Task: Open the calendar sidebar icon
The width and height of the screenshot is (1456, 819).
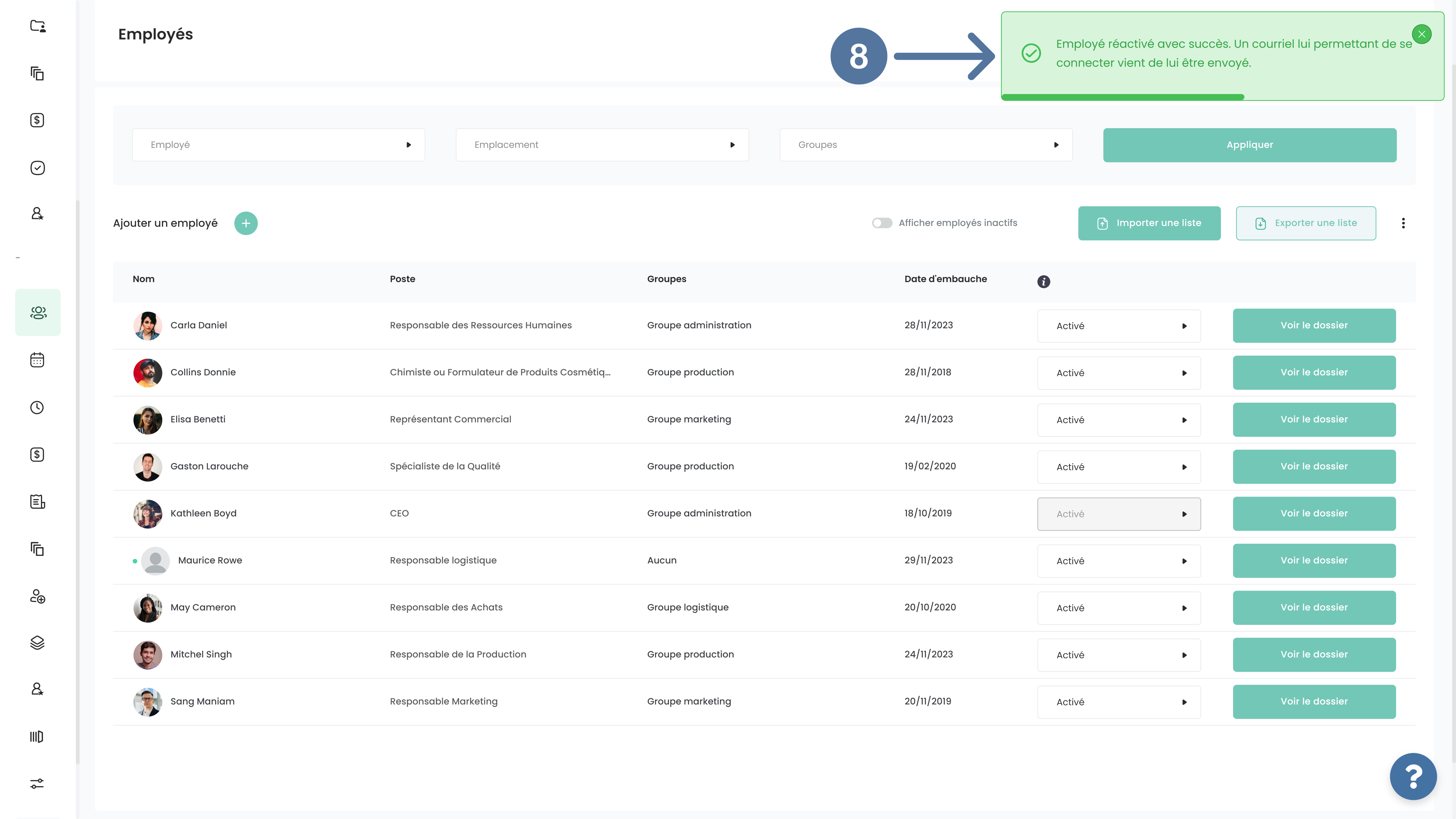Action: pyautogui.click(x=37, y=360)
